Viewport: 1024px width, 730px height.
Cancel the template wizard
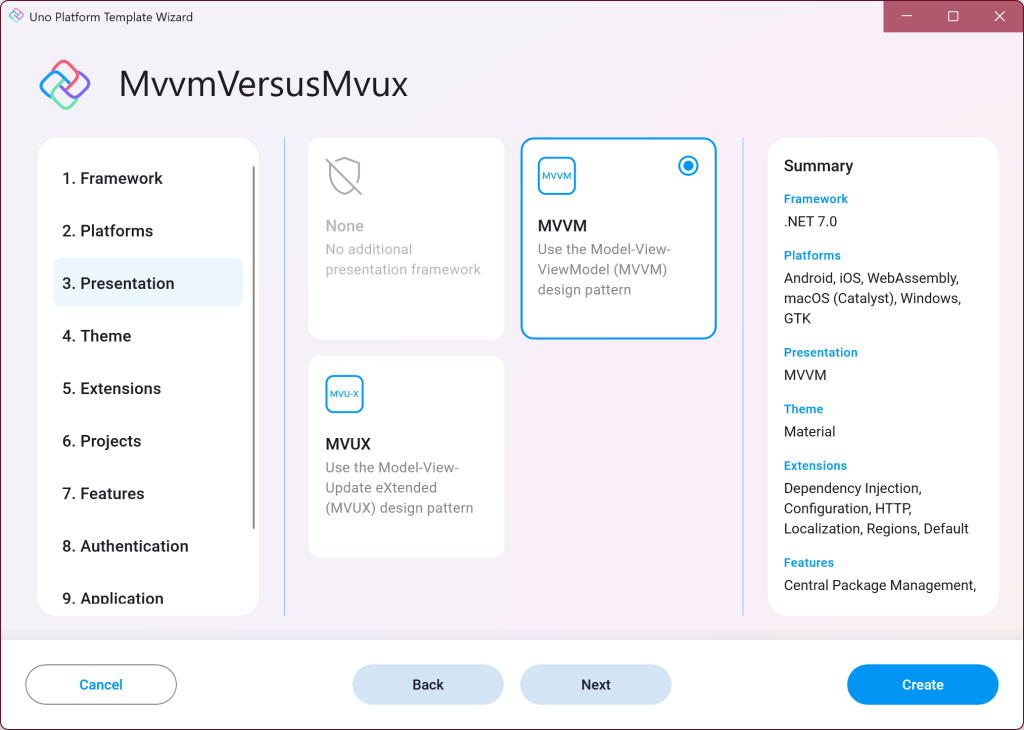(x=100, y=684)
